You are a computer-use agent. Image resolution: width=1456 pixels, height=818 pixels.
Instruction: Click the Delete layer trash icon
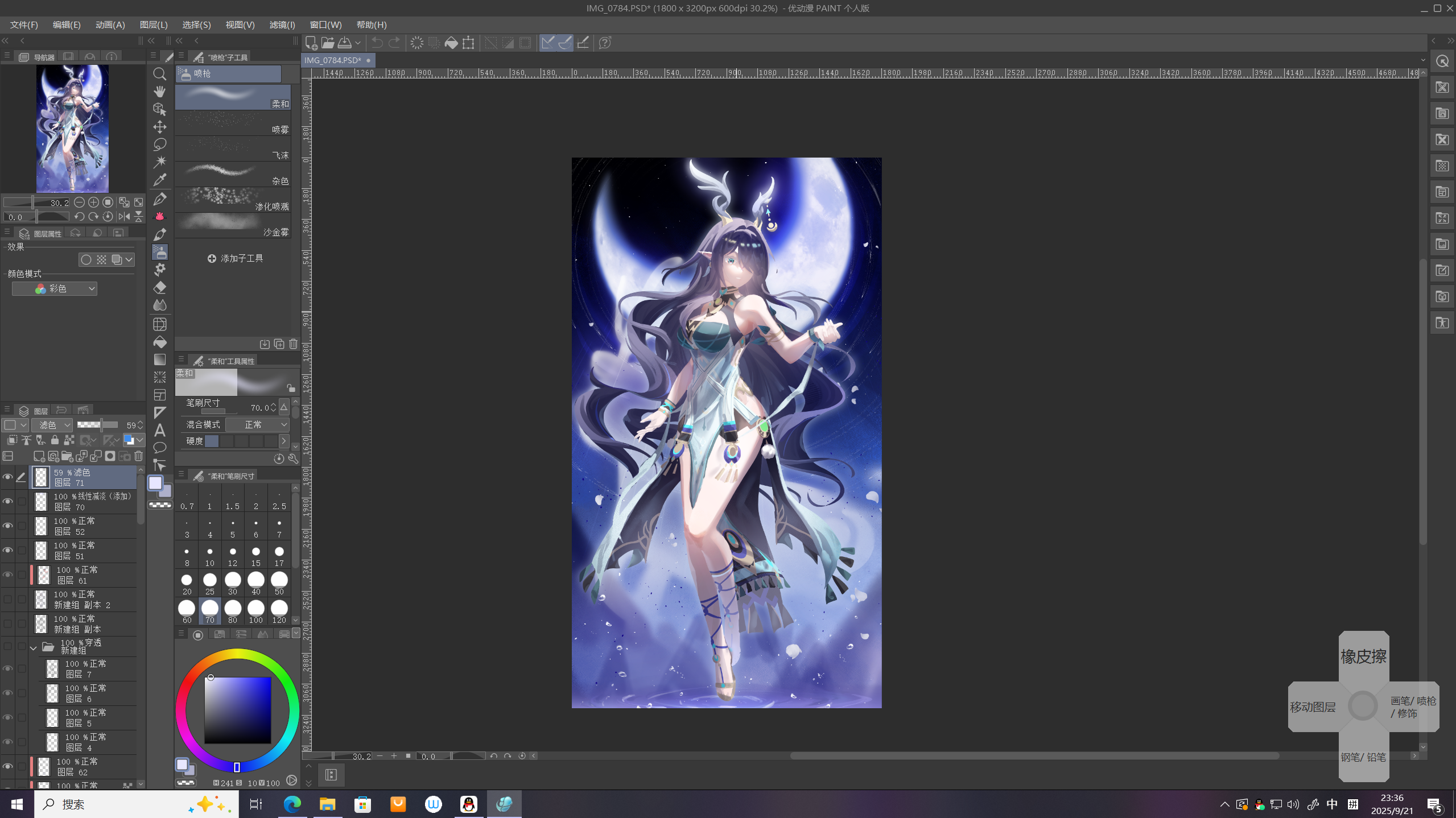click(x=138, y=456)
